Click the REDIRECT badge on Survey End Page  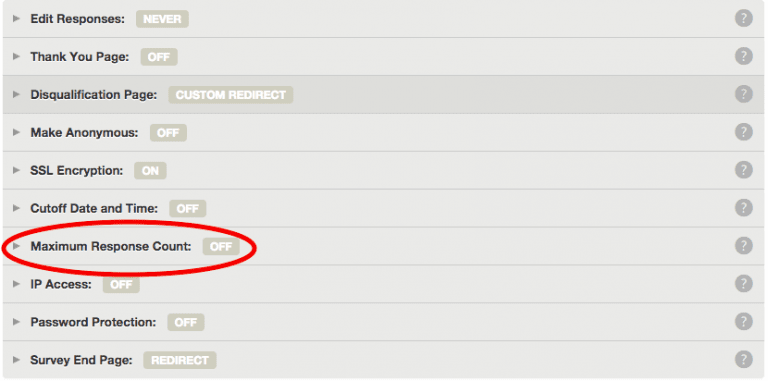[180, 360]
